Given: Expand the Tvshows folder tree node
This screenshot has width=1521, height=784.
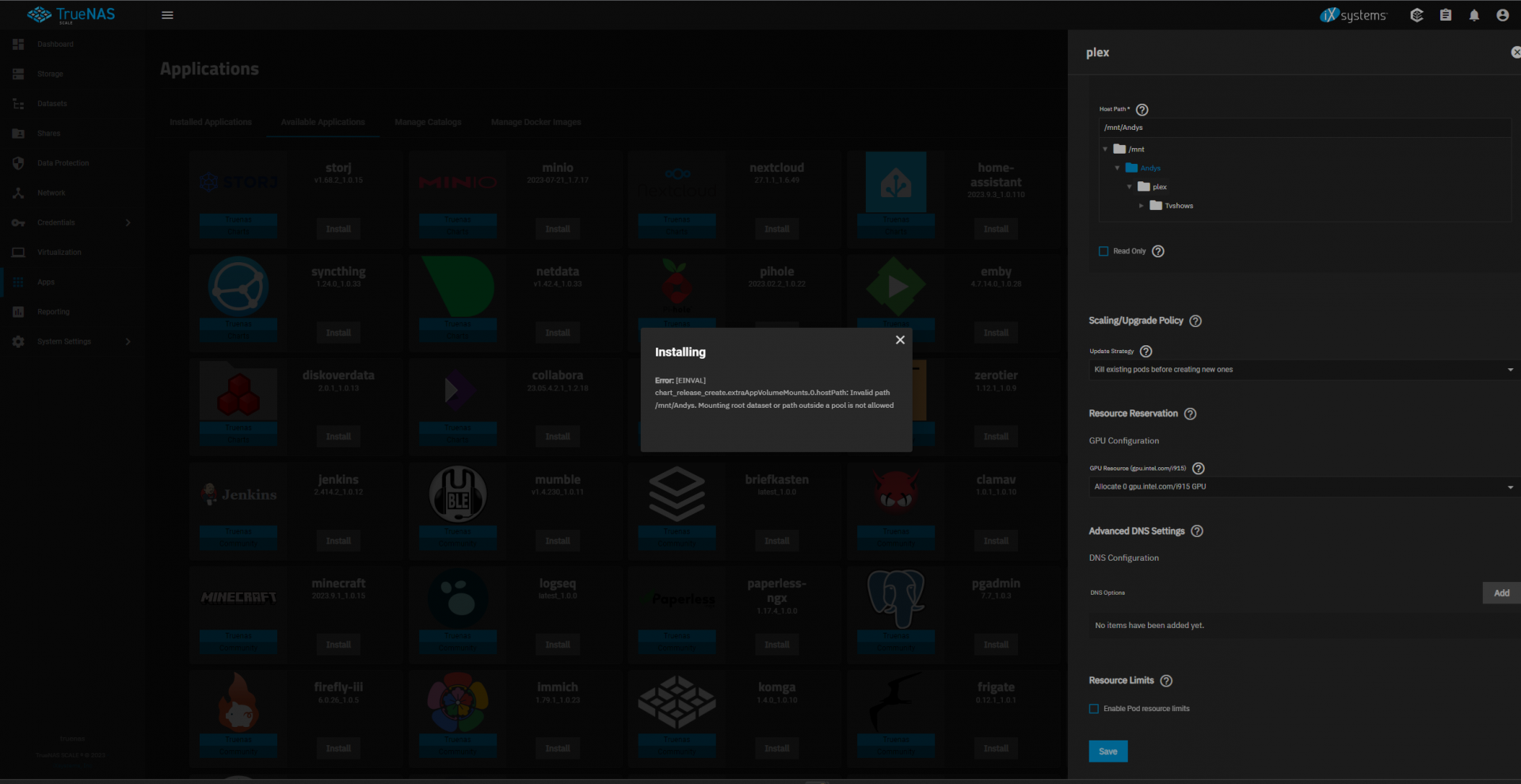Looking at the screenshot, I should point(1141,206).
